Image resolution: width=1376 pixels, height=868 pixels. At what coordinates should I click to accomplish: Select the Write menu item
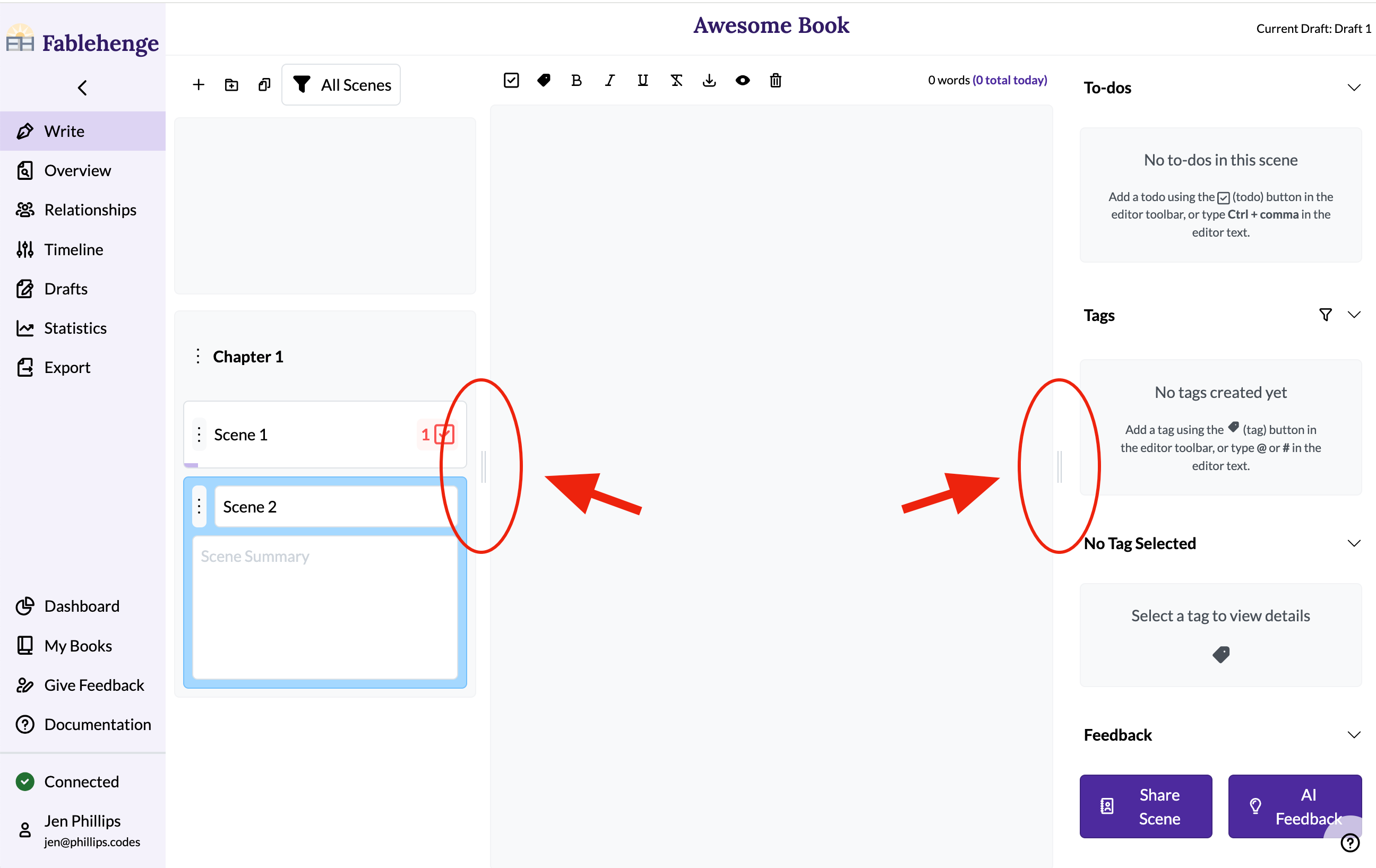click(x=83, y=131)
